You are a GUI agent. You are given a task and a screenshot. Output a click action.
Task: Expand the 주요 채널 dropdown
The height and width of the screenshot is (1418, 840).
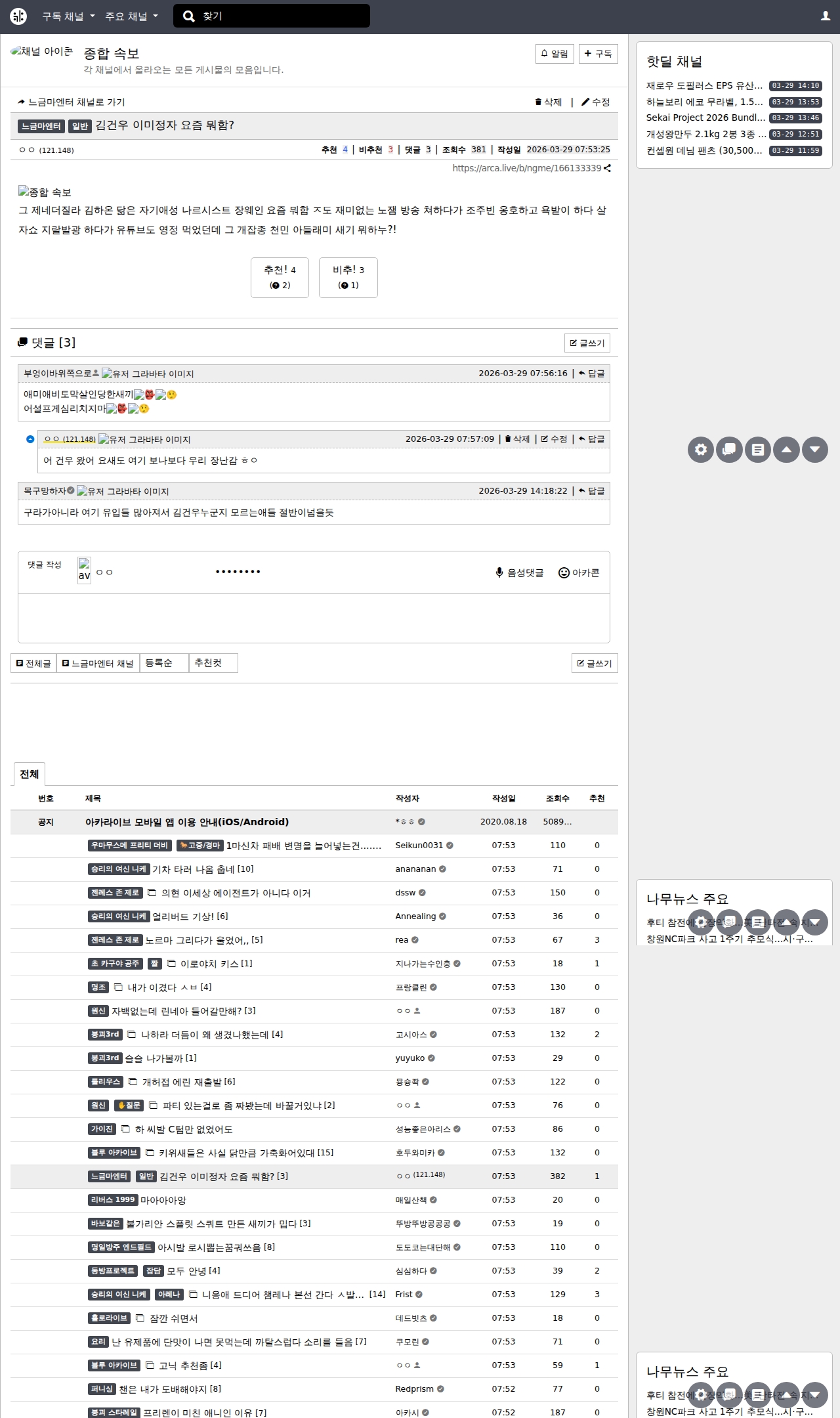click(x=131, y=16)
